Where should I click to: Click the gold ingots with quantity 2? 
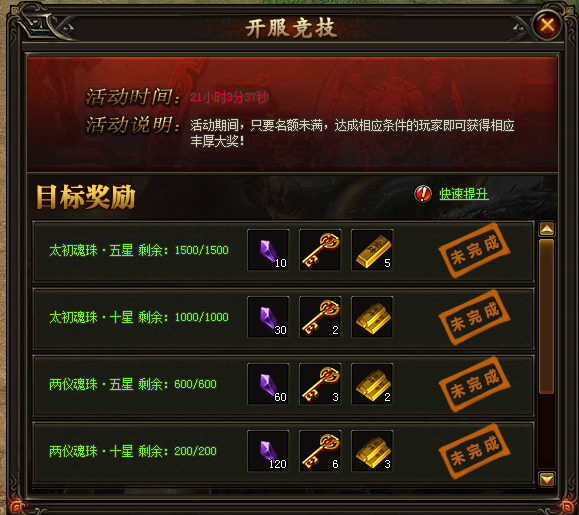(x=372, y=384)
